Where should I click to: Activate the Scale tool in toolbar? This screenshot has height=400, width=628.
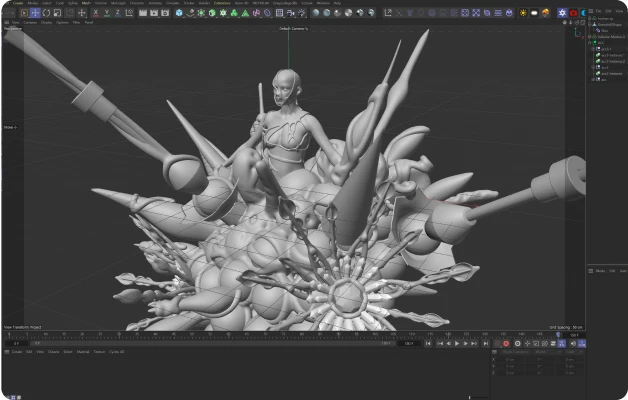click(57, 13)
